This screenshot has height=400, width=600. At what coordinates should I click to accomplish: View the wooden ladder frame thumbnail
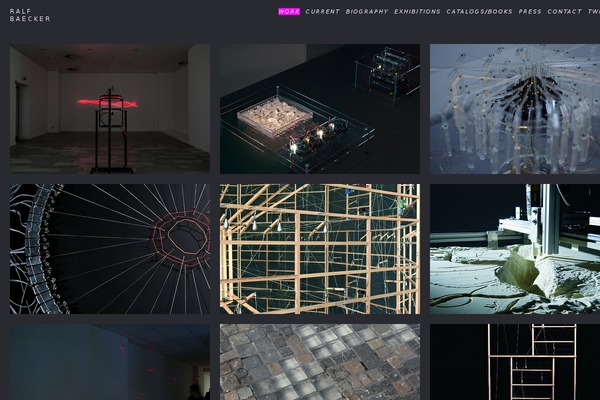pyautogui.click(x=515, y=362)
